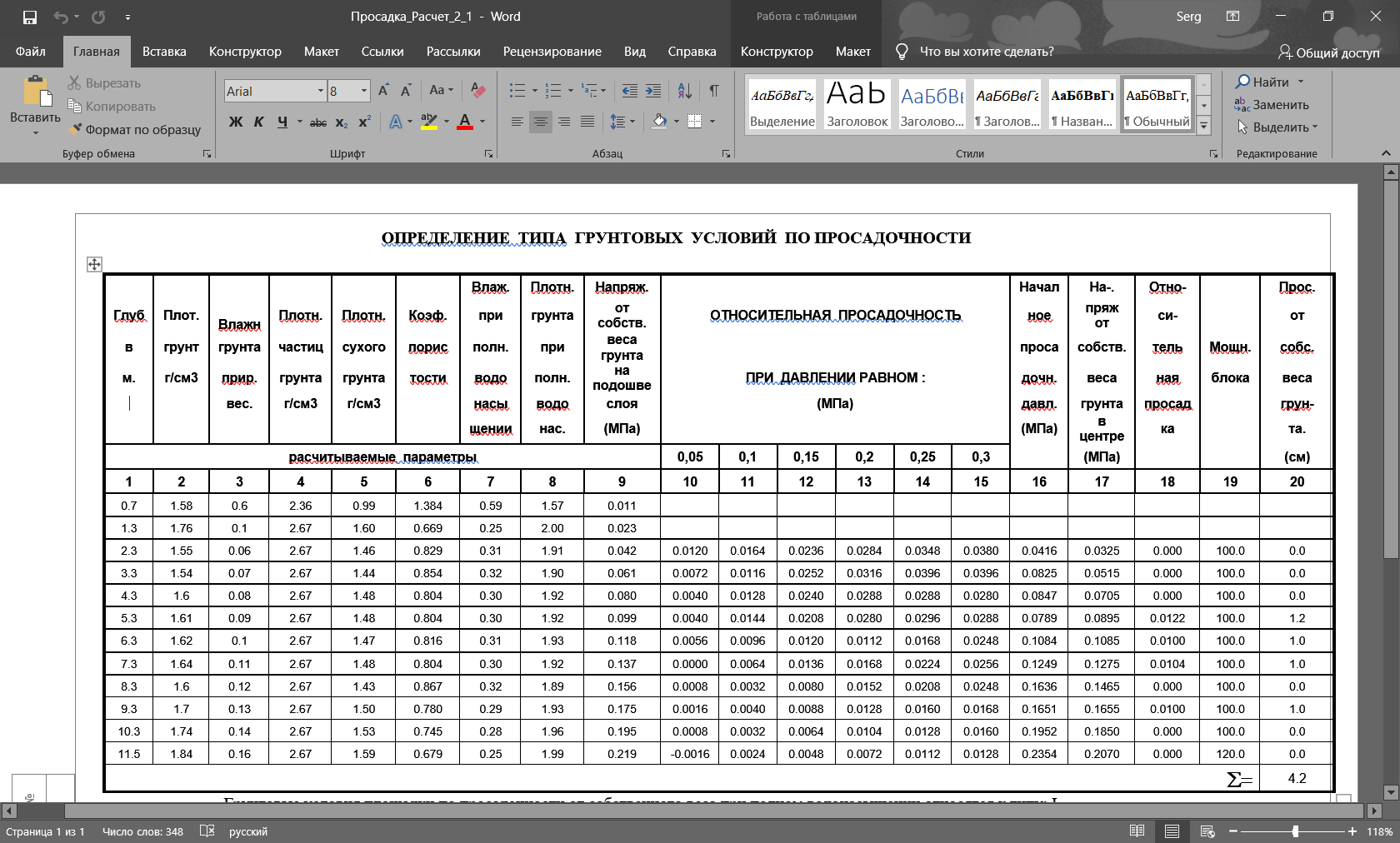The image size is (1400, 843).
Task: Switch to the Рецензирование tab
Action: coord(552,52)
